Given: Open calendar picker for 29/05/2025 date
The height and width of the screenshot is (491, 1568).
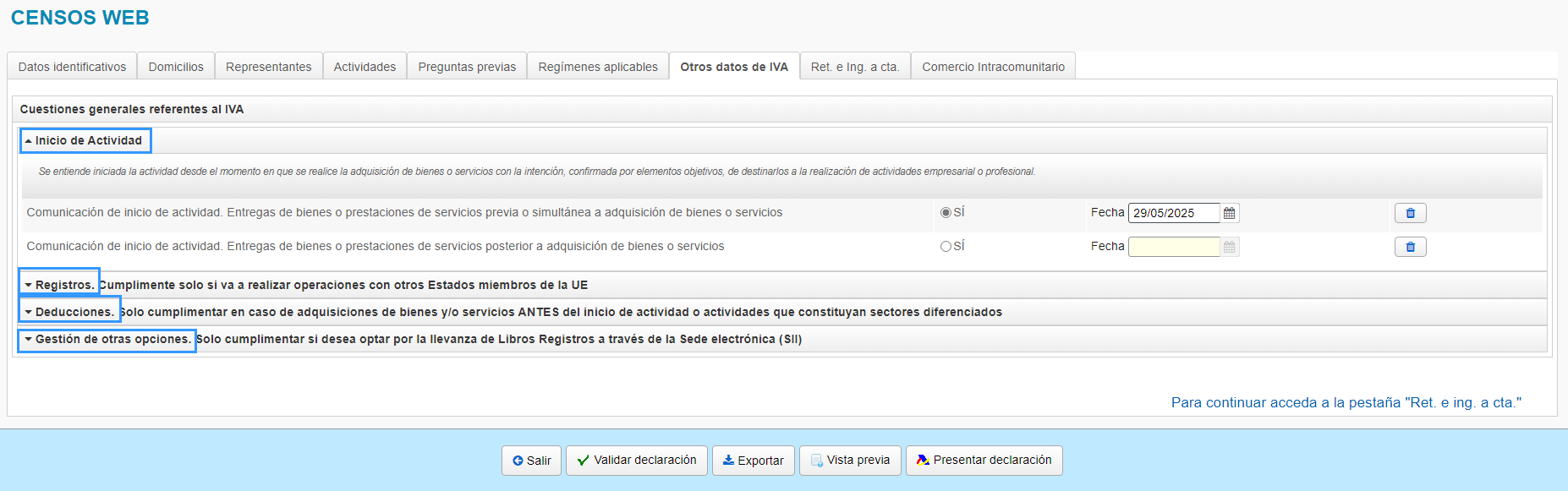Looking at the screenshot, I should pyautogui.click(x=1230, y=213).
